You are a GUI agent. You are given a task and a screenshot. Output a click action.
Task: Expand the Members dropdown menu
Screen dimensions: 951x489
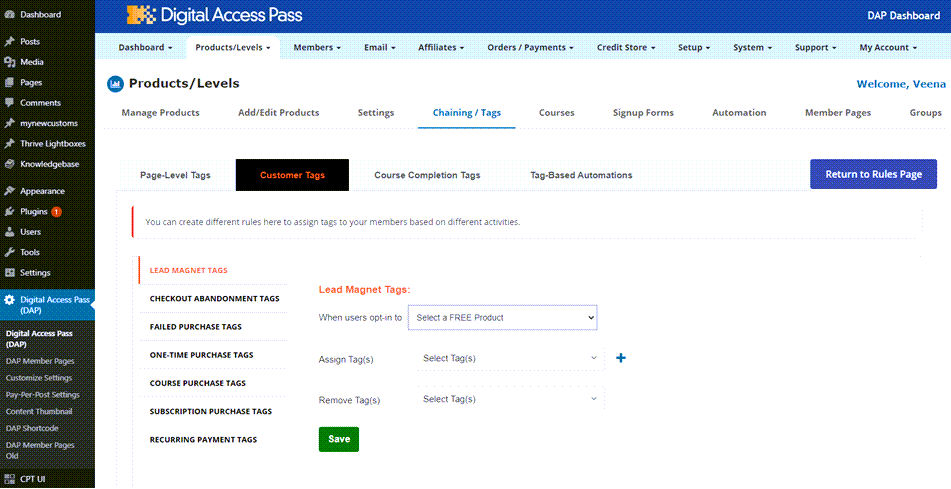click(317, 47)
